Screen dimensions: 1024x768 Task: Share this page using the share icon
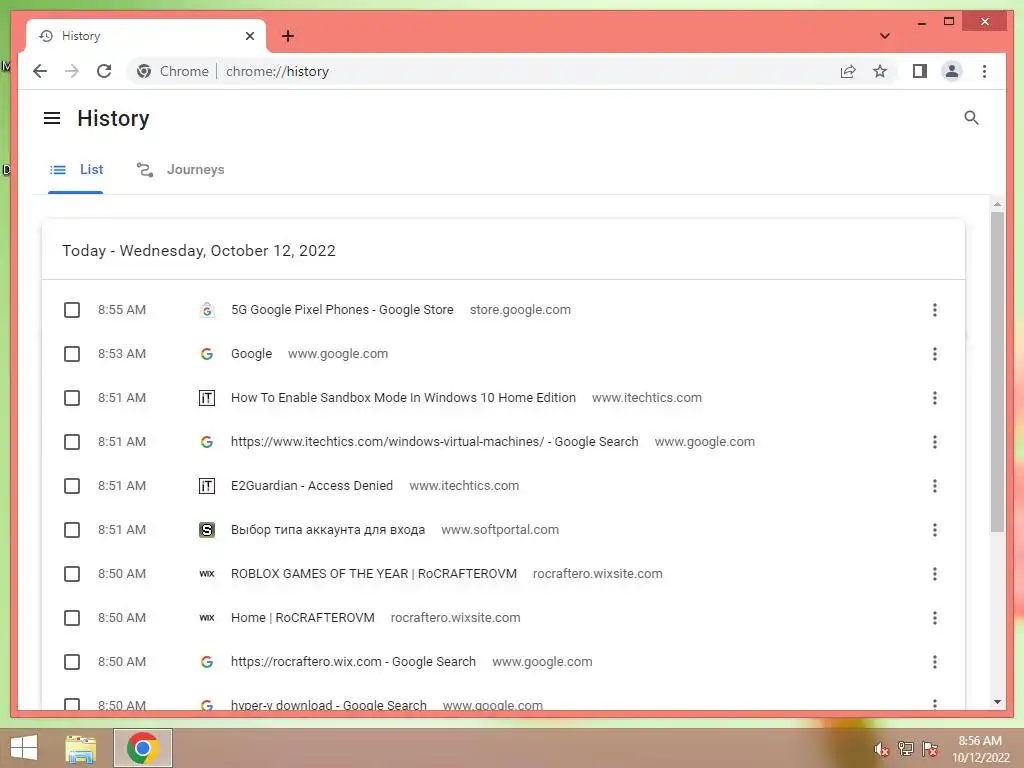click(x=848, y=71)
